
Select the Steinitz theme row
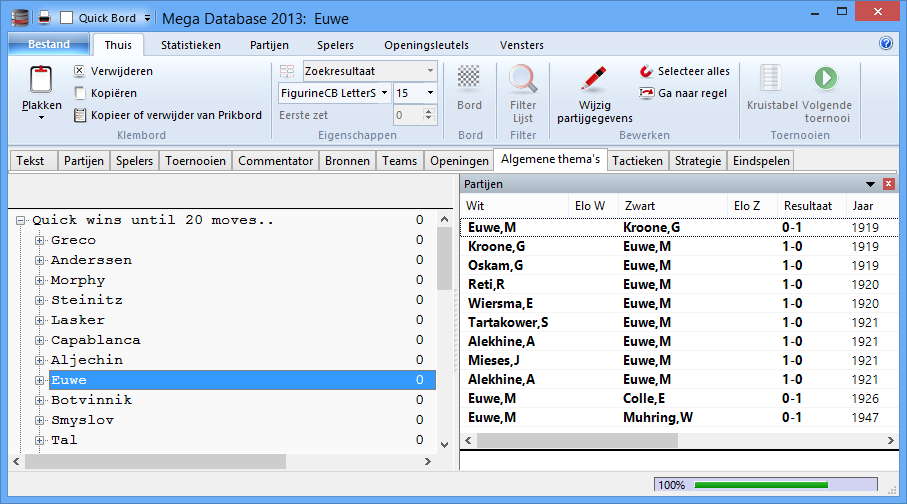tap(242, 300)
